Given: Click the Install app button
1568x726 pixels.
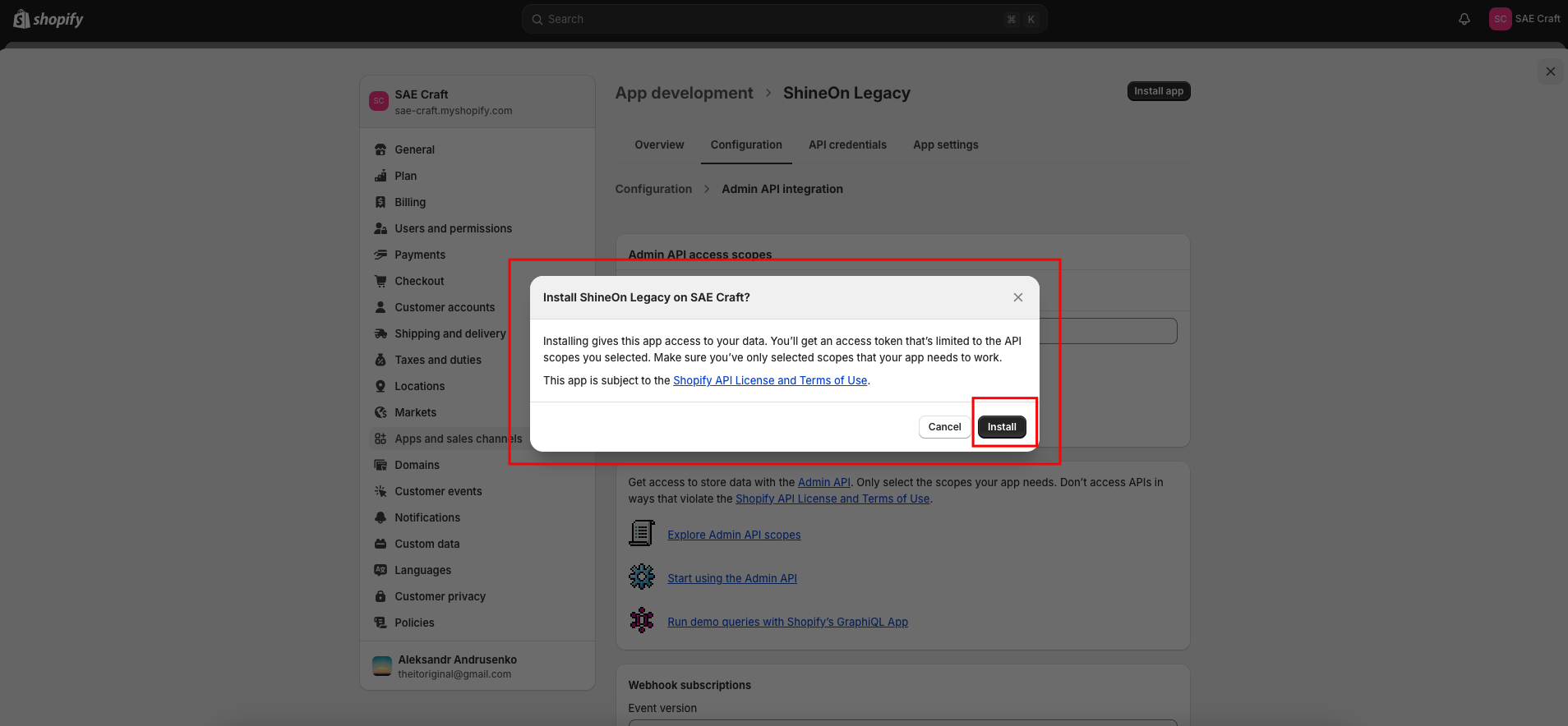Looking at the screenshot, I should coord(1159,91).
